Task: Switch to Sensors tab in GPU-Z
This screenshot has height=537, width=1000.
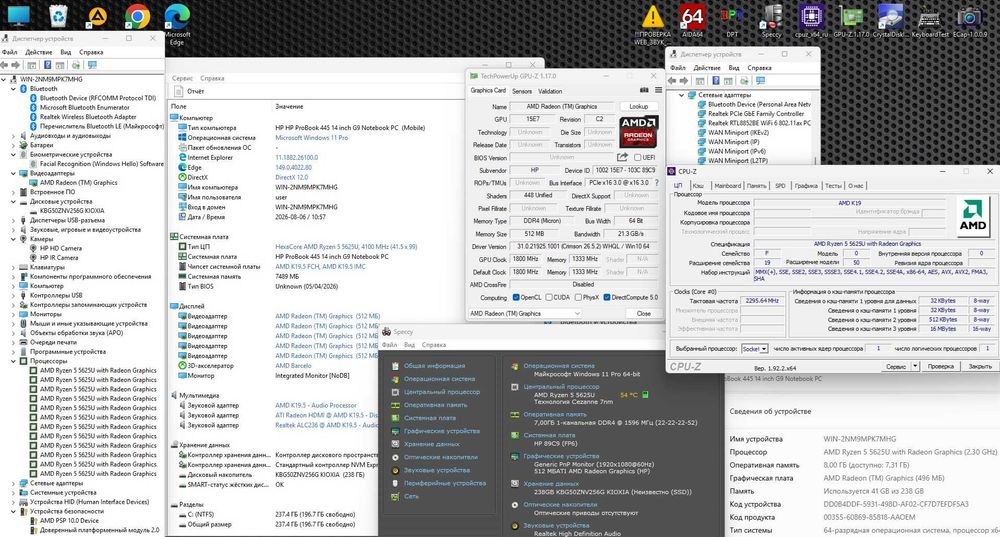Action: tap(522, 91)
